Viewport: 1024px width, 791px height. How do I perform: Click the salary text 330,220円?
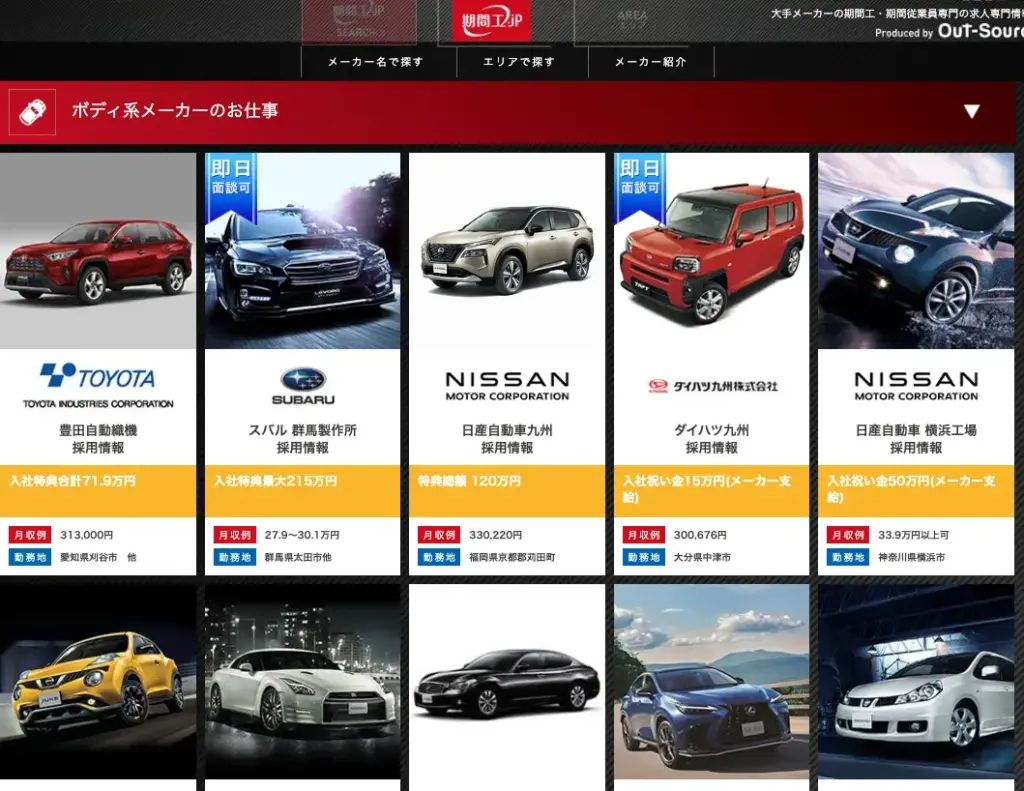[496, 535]
